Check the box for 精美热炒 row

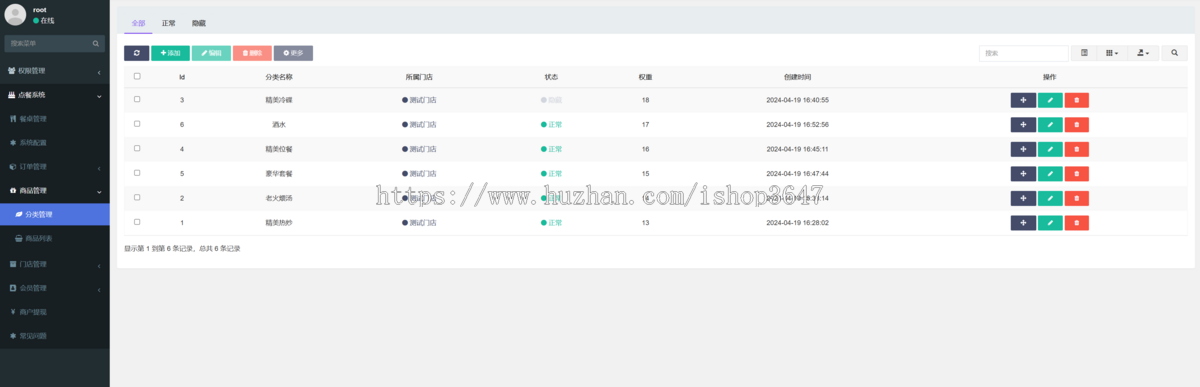[137, 222]
